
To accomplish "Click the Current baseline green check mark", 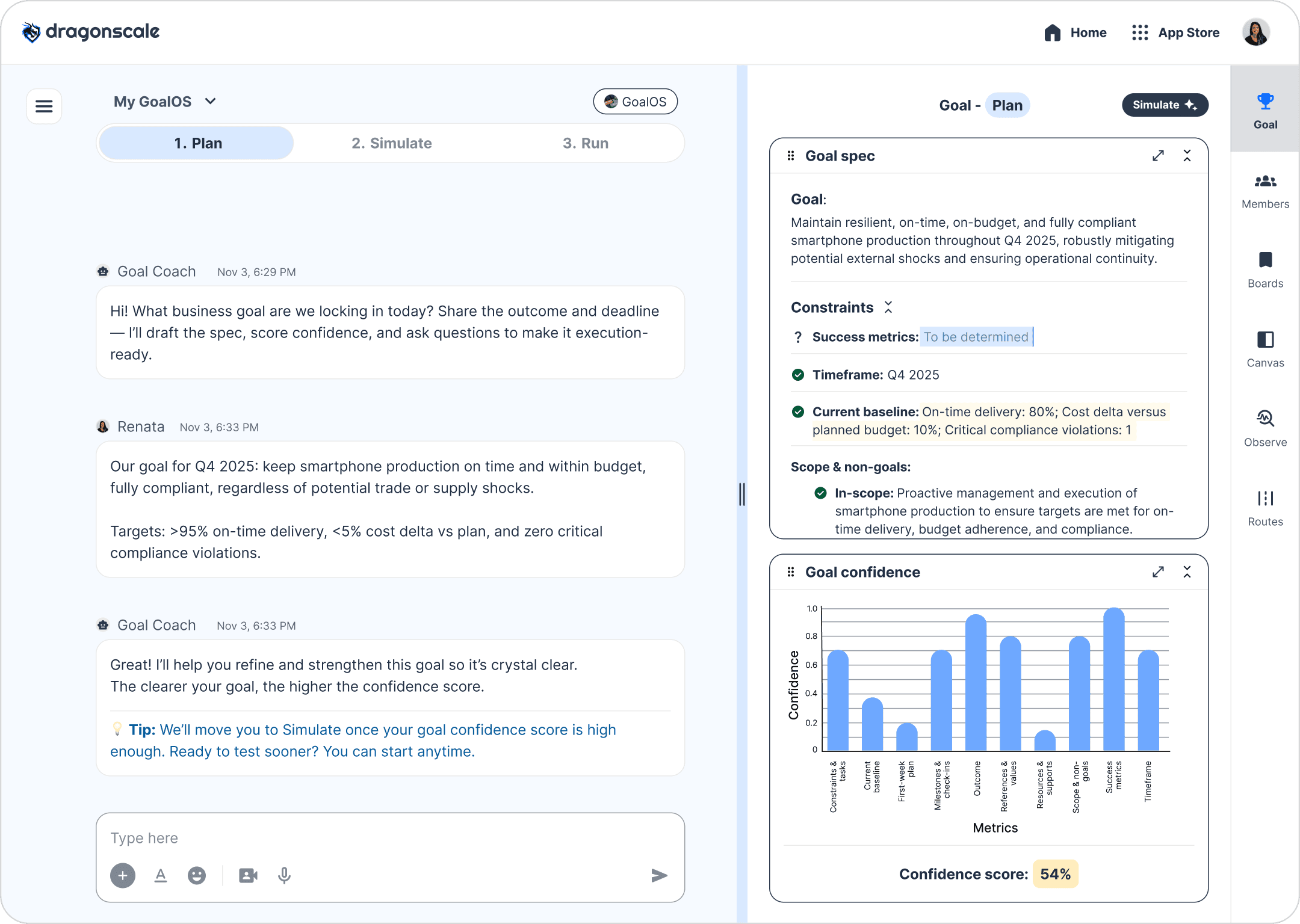I will pos(798,412).
